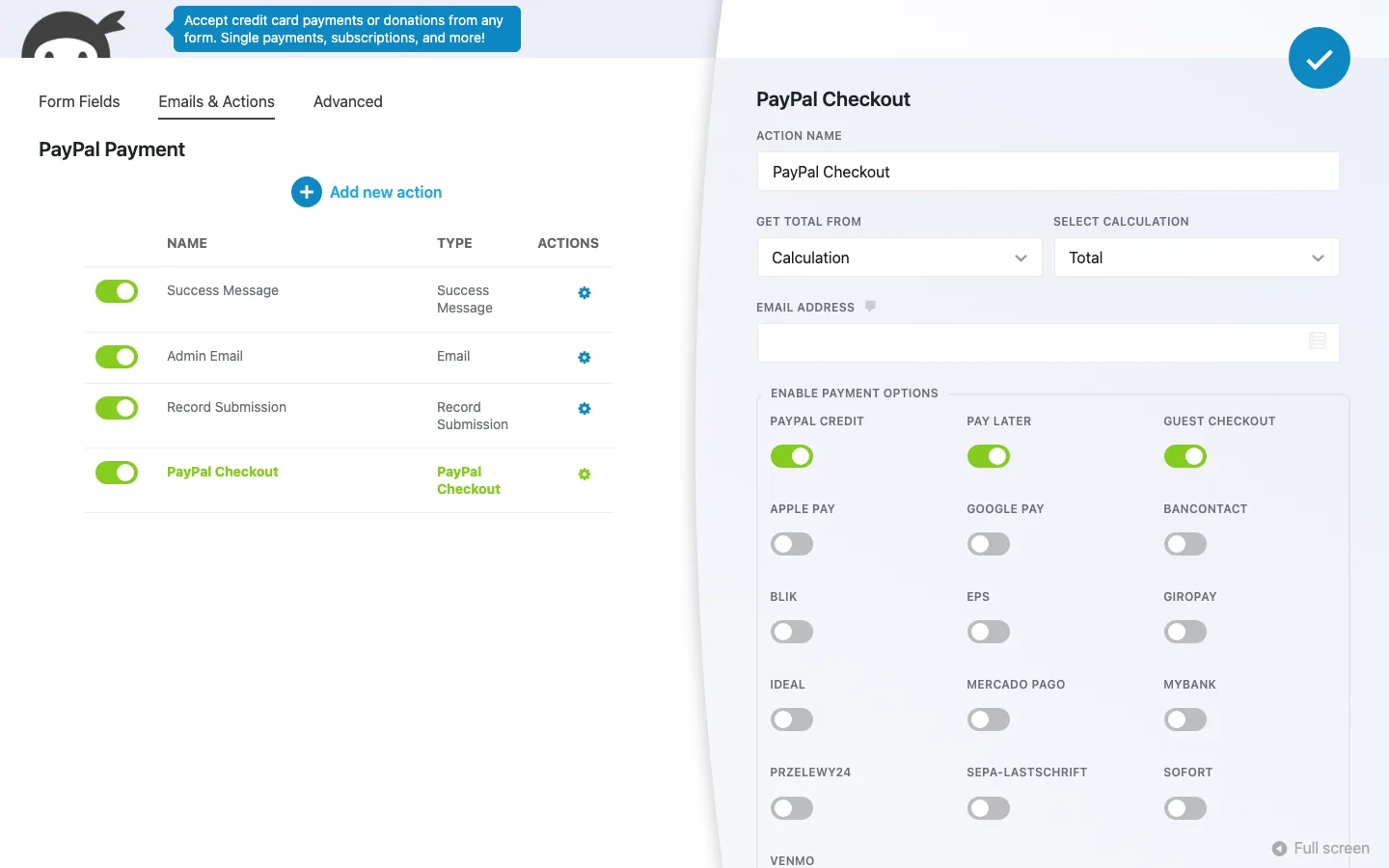Disable the Admin Email action toggle

117,357
